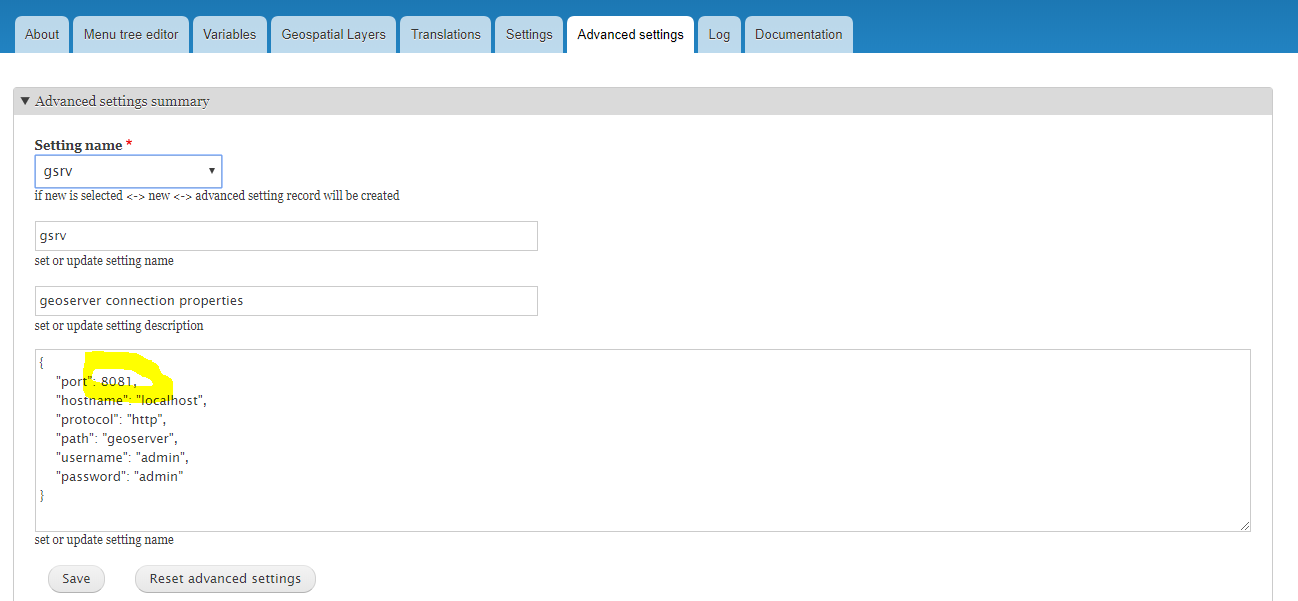The image size is (1298, 601).
Task: Focus the setting name field containing gsrv
Action: click(x=286, y=236)
